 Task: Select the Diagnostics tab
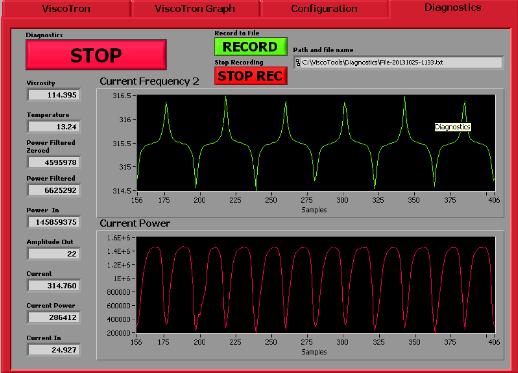[452, 8]
